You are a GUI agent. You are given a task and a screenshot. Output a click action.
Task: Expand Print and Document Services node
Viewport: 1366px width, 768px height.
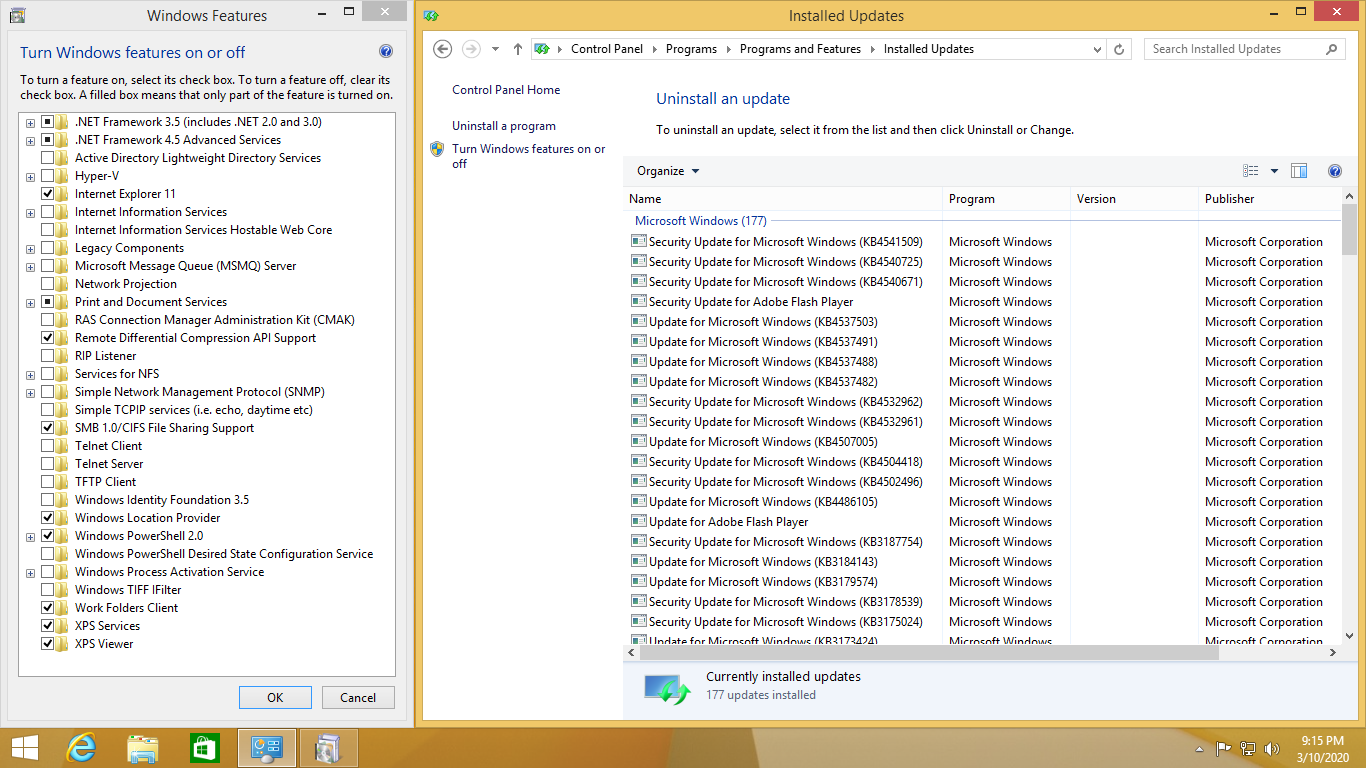30,303
